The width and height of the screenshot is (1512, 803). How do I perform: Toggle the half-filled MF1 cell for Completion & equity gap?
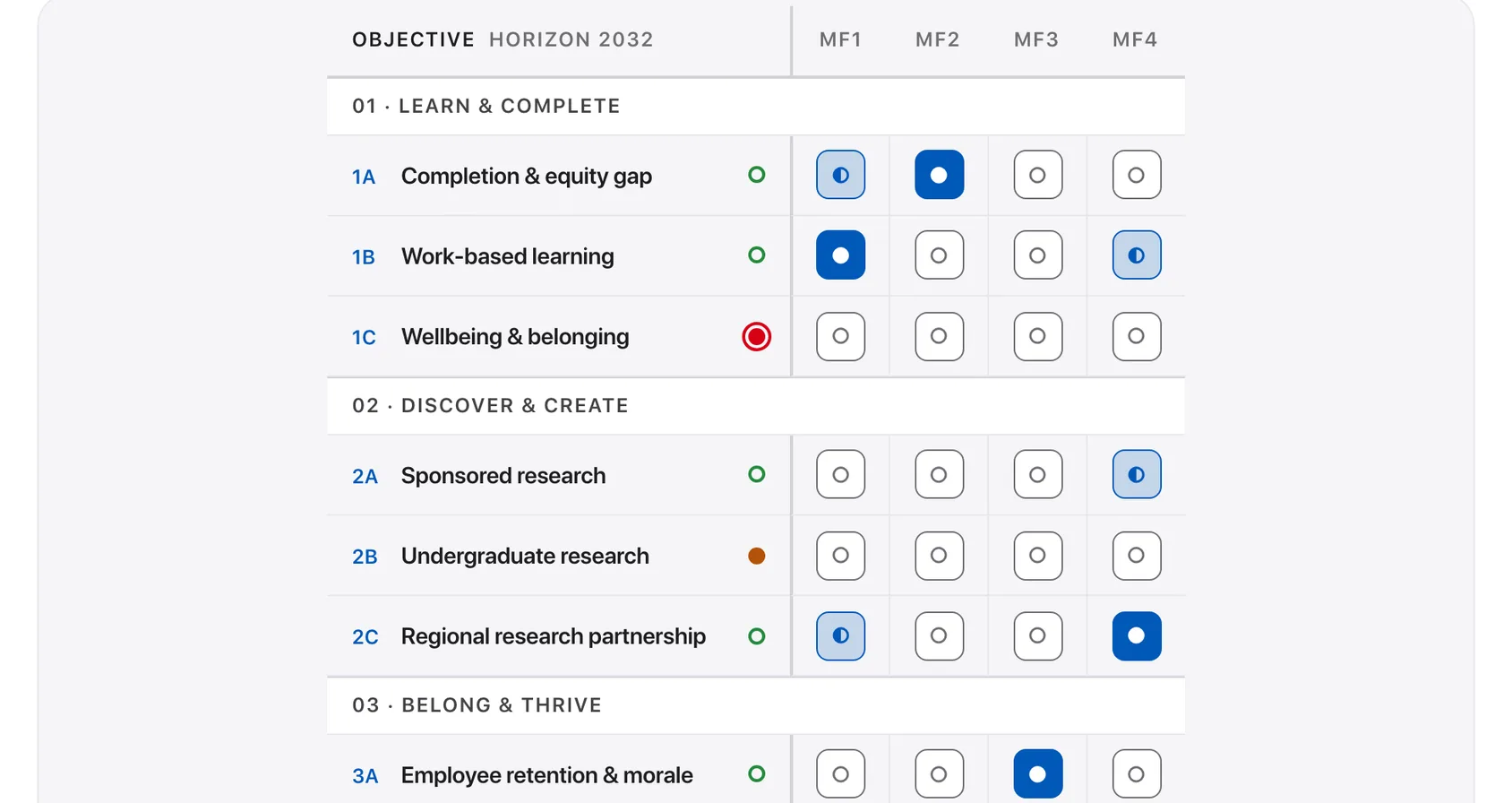[841, 175]
